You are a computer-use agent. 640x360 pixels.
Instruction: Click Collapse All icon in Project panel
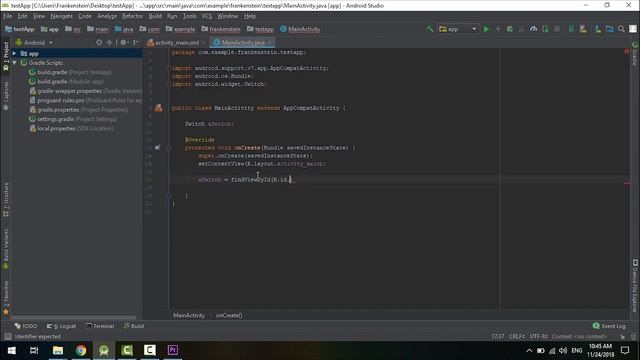109,42
